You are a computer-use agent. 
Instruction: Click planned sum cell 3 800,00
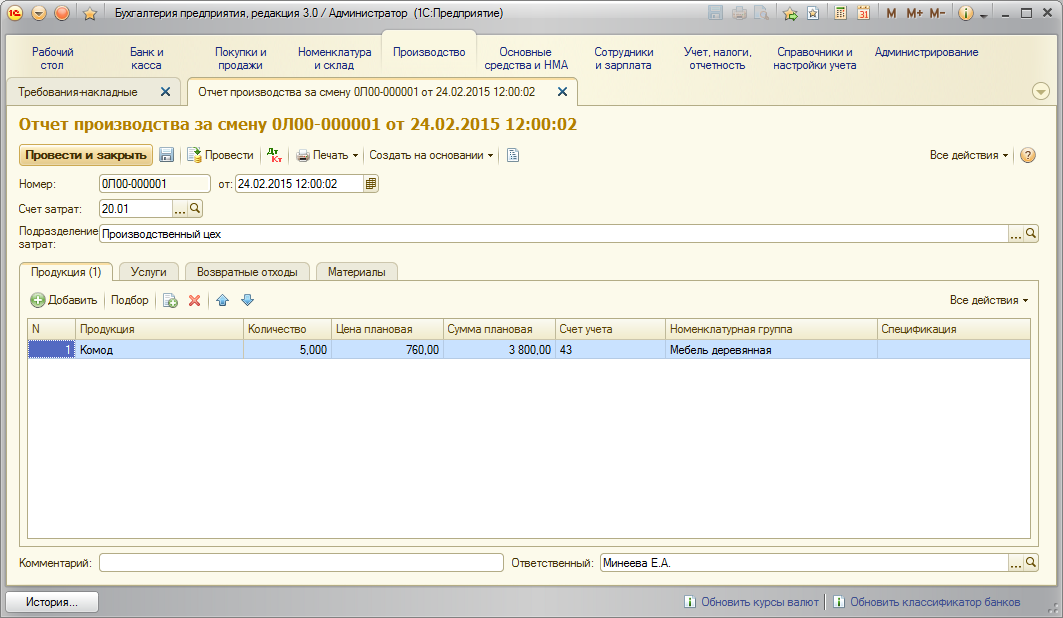[x=499, y=350]
